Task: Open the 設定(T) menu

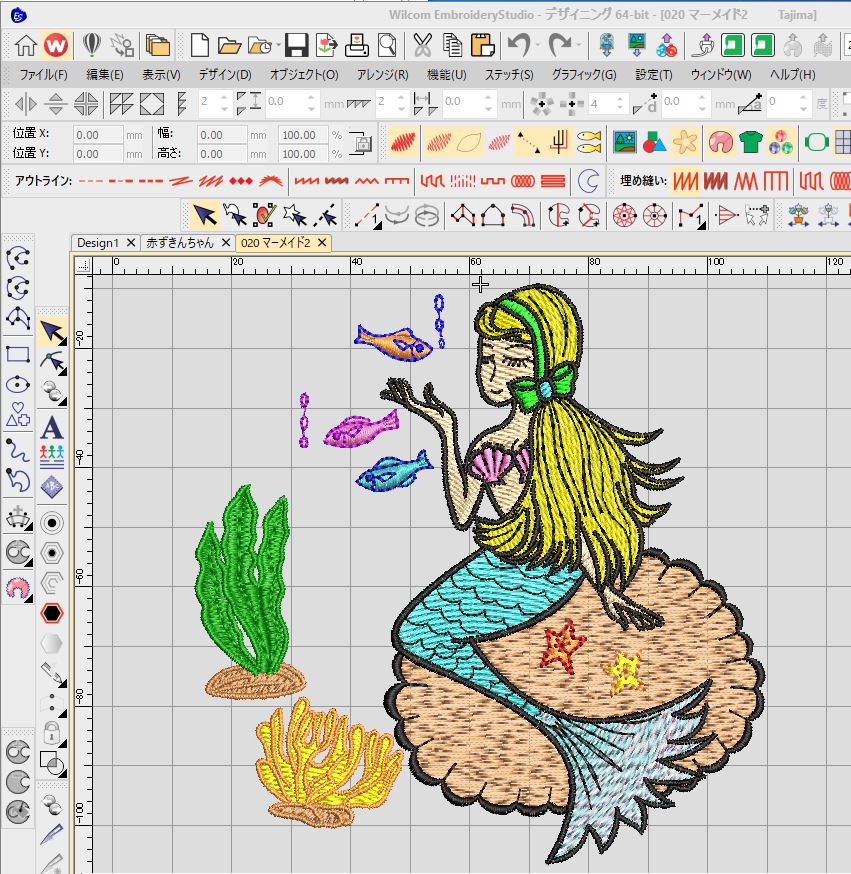Action: (x=654, y=74)
